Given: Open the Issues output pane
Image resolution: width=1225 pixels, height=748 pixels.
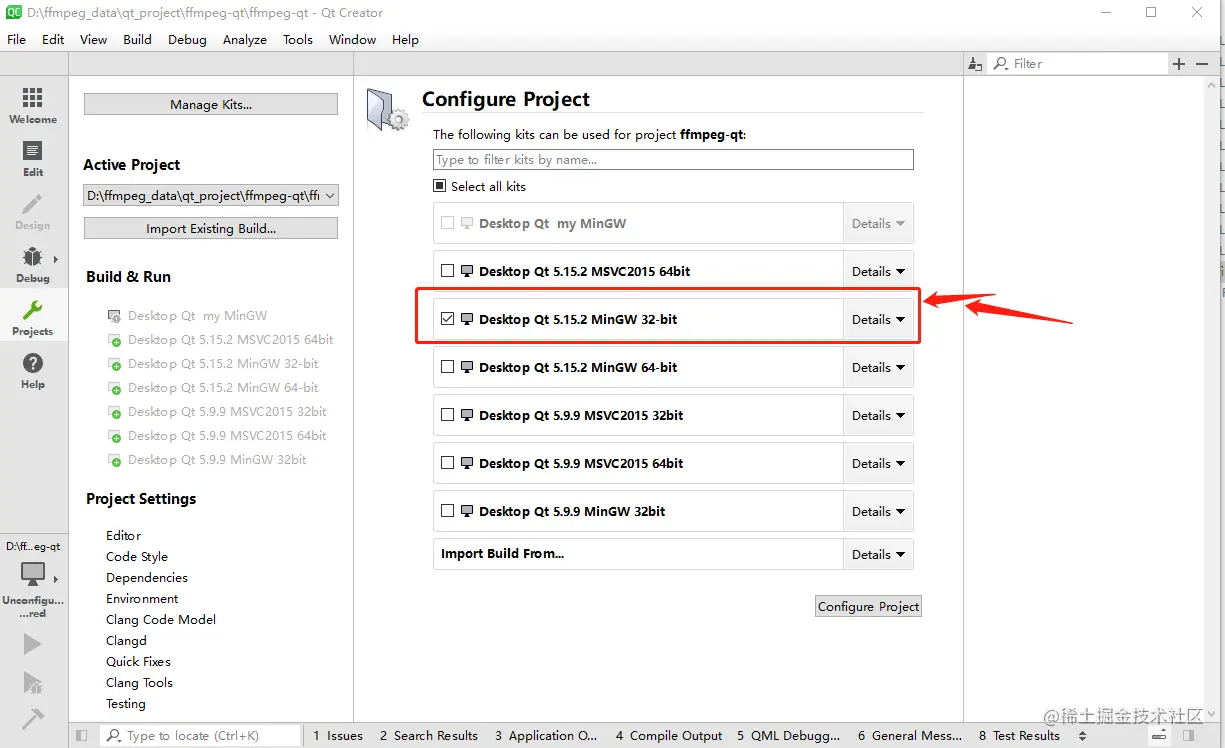Looking at the screenshot, I should coord(338,735).
